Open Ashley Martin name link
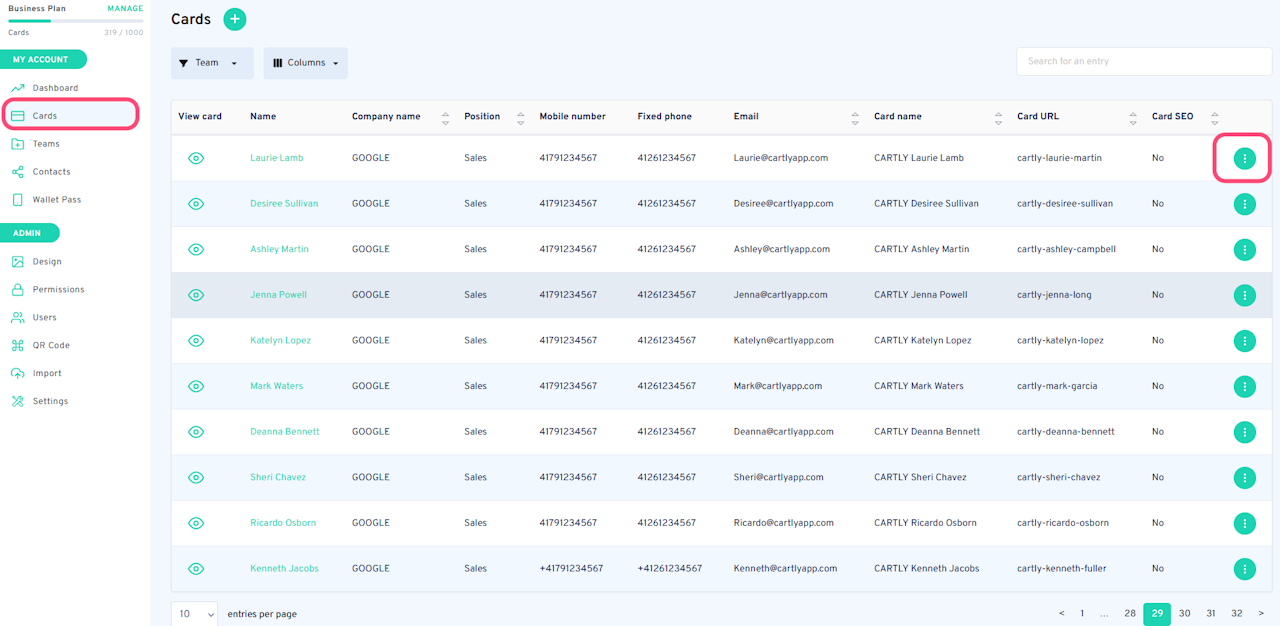This screenshot has height=626, width=1280. click(x=279, y=249)
